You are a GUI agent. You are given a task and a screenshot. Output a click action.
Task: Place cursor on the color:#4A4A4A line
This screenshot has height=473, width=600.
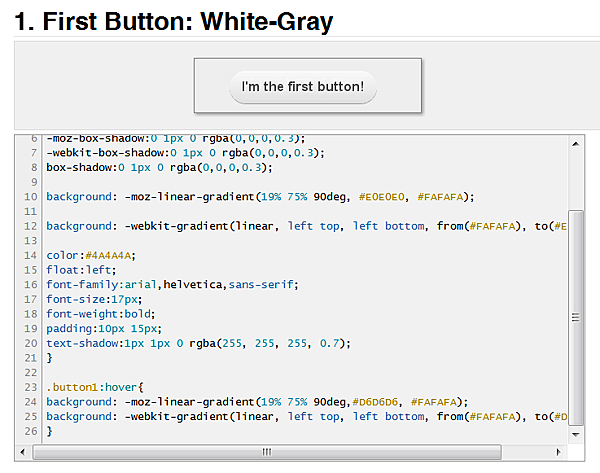pos(91,255)
